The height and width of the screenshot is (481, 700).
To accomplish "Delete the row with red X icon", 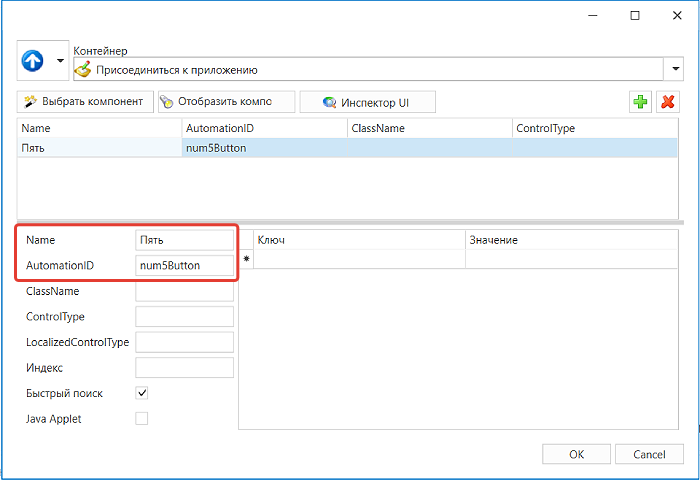I will (667, 102).
